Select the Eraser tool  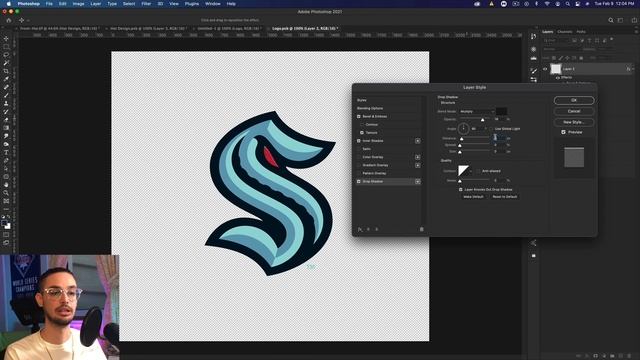6,120
